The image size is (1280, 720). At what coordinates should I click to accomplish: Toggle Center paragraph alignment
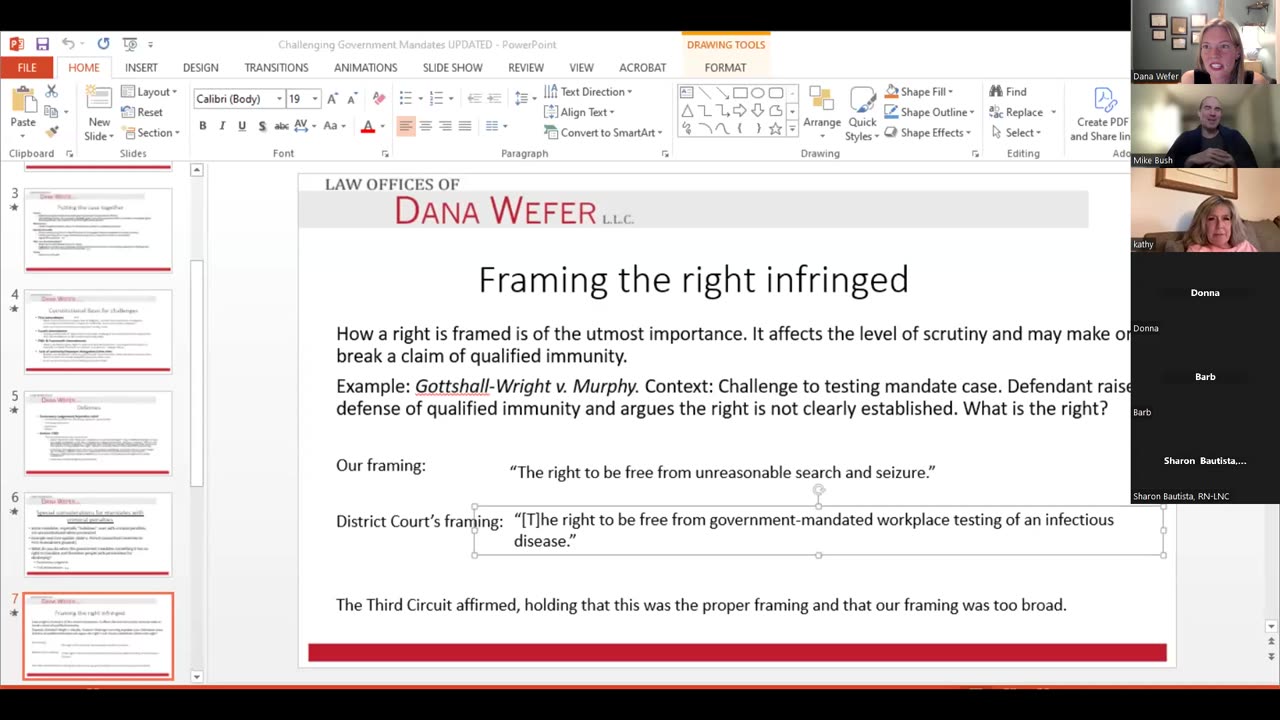[x=425, y=126]
